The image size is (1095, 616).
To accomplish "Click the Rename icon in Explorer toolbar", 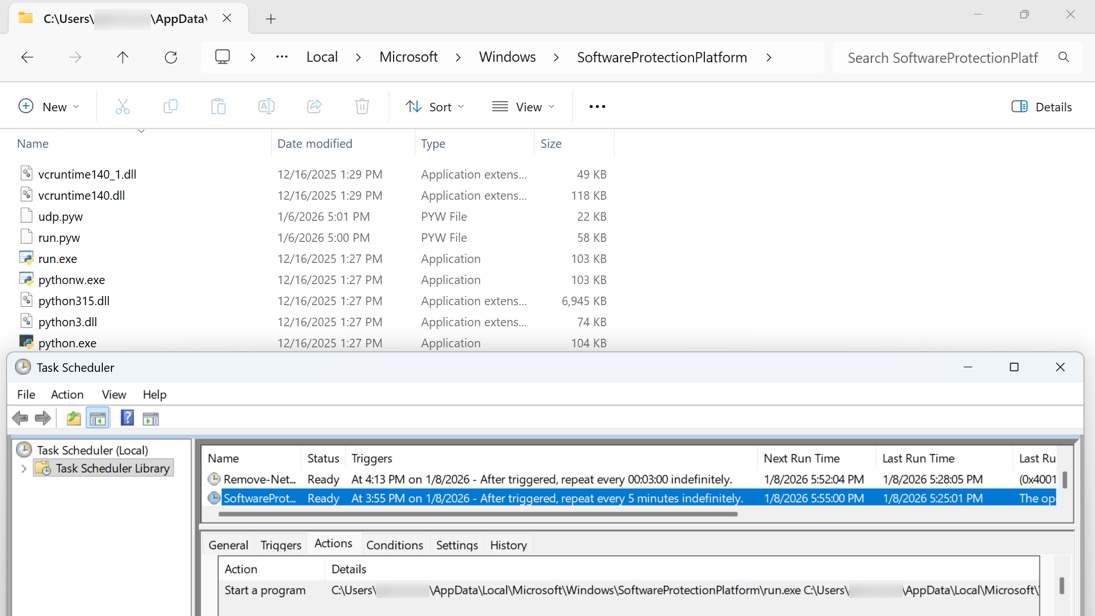I will [266, 107].
